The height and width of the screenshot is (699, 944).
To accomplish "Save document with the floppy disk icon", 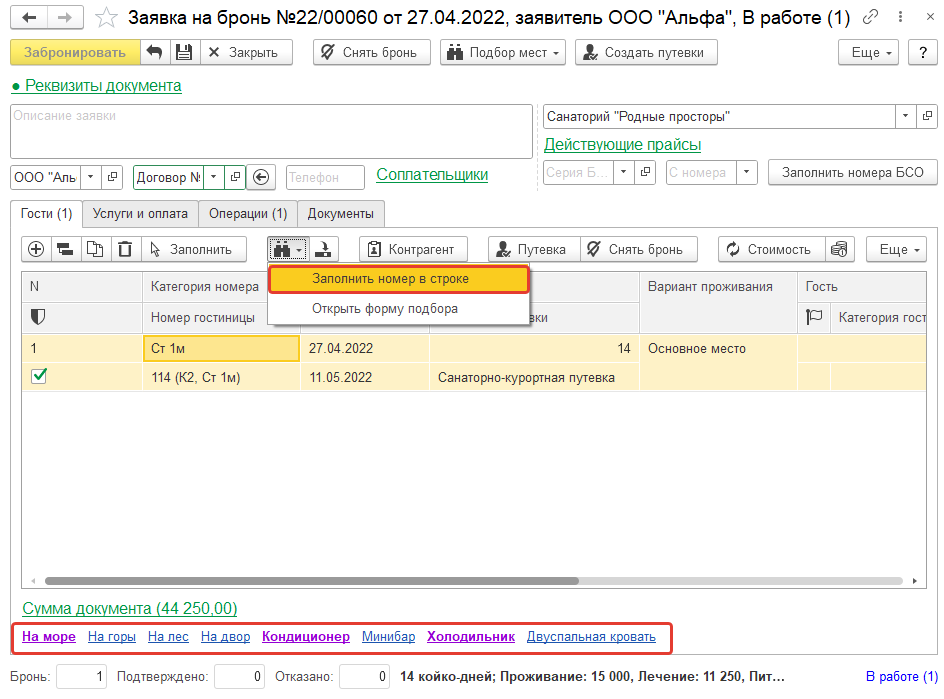I will [x=184, y=52].
